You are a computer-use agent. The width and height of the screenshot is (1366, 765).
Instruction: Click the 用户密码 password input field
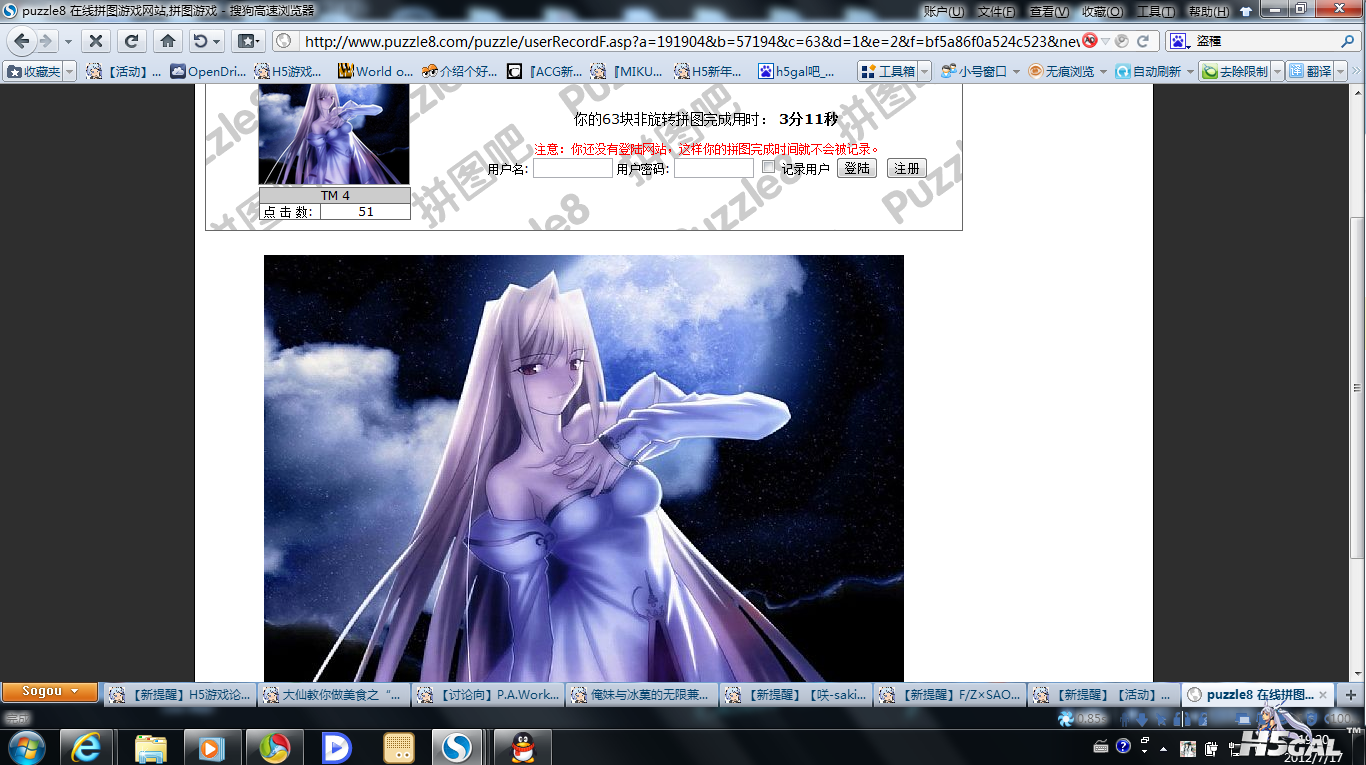click(x=714, y=169)
